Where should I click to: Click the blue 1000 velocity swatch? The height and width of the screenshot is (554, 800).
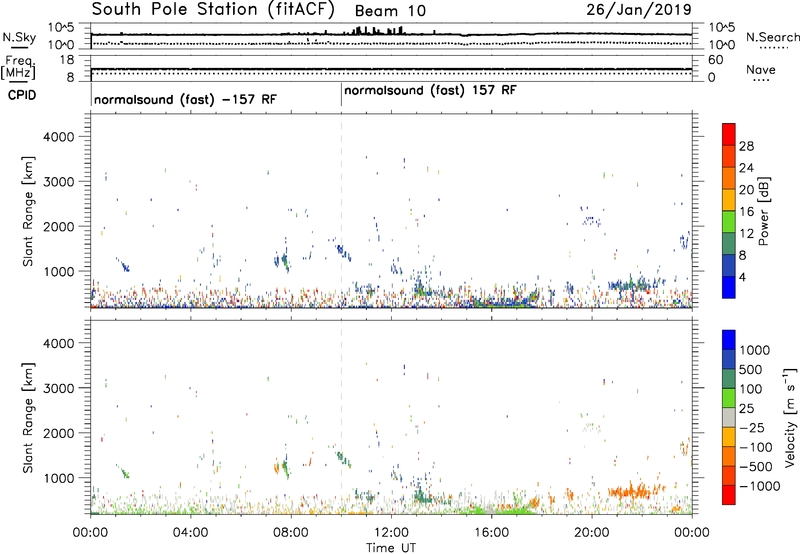[729, 340]
